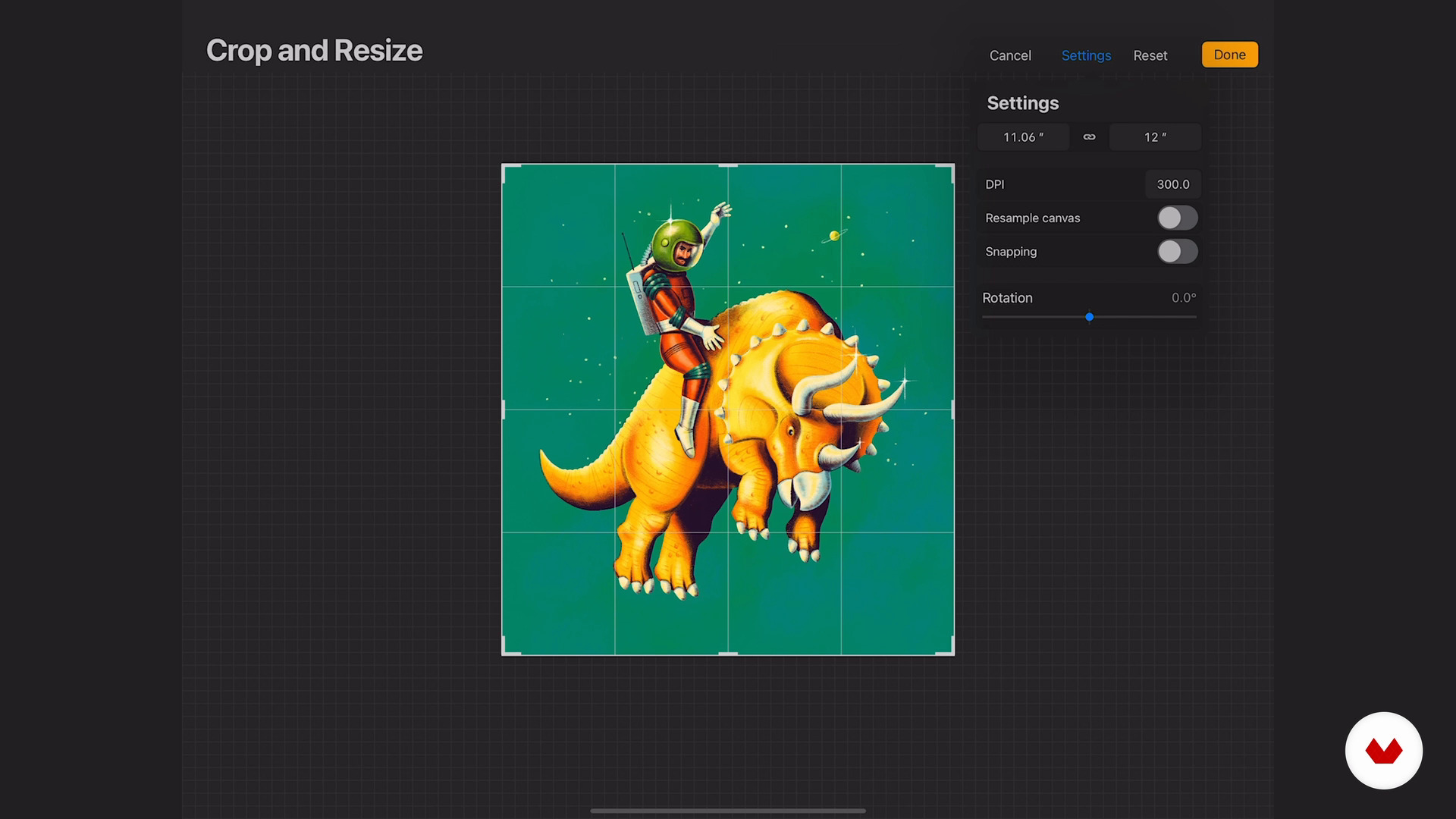Edit the width field showing 11.06"

pos(1023,137)
